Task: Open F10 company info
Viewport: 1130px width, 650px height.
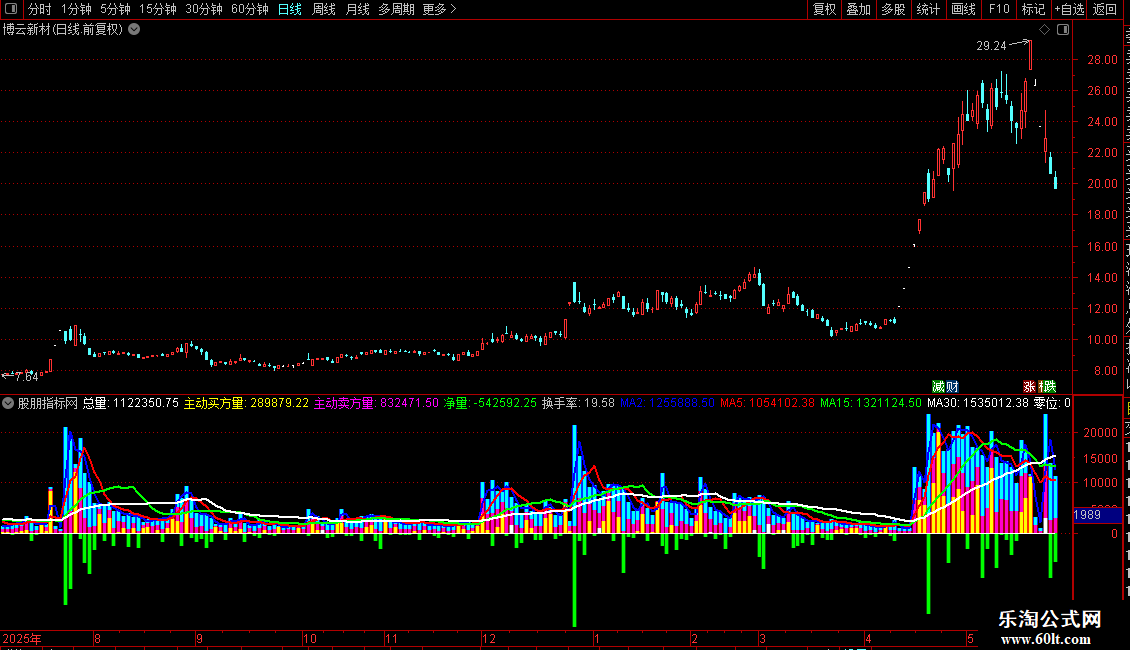Action: 999,9
